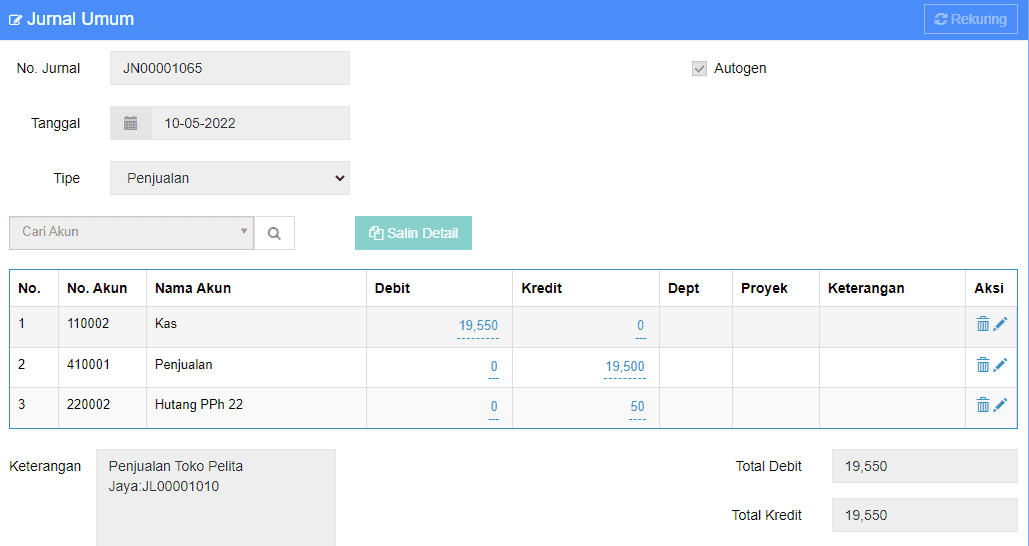Viewport: 1029px width, 546px height.
Task: Click the search magnifier next to Cari Akun
Action: pyautogui.click(x=274, y=233)
